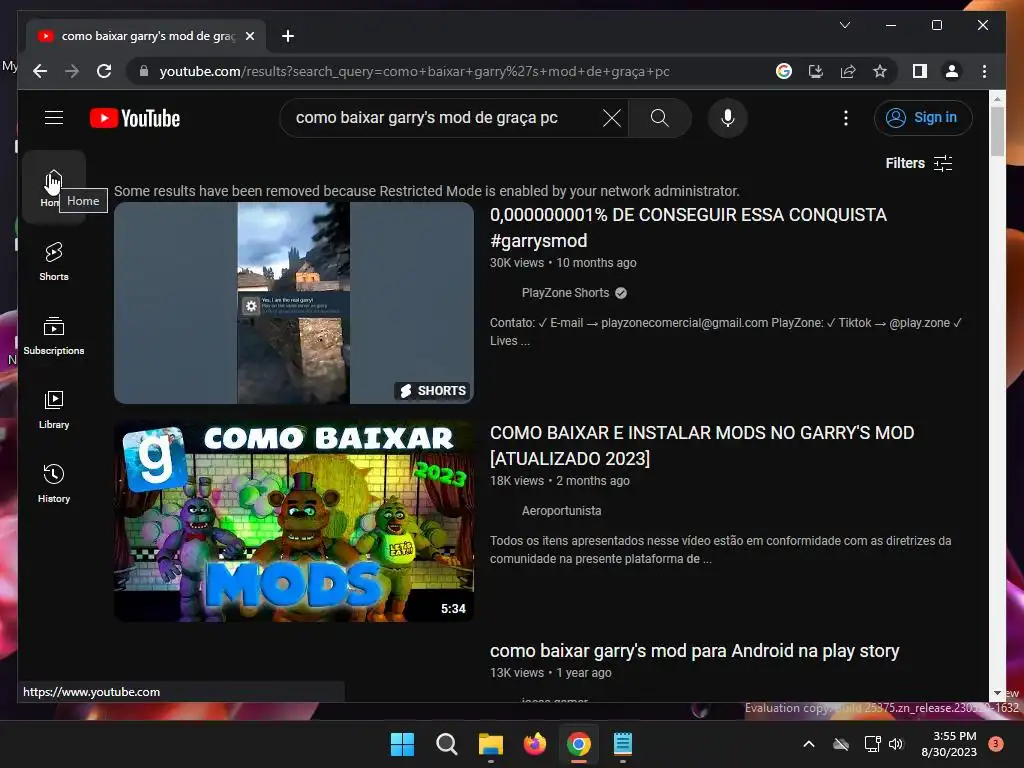Screen dimensions: 1024x768
Task: Open a new Chrome tab
Action: [x=287, y=36]
